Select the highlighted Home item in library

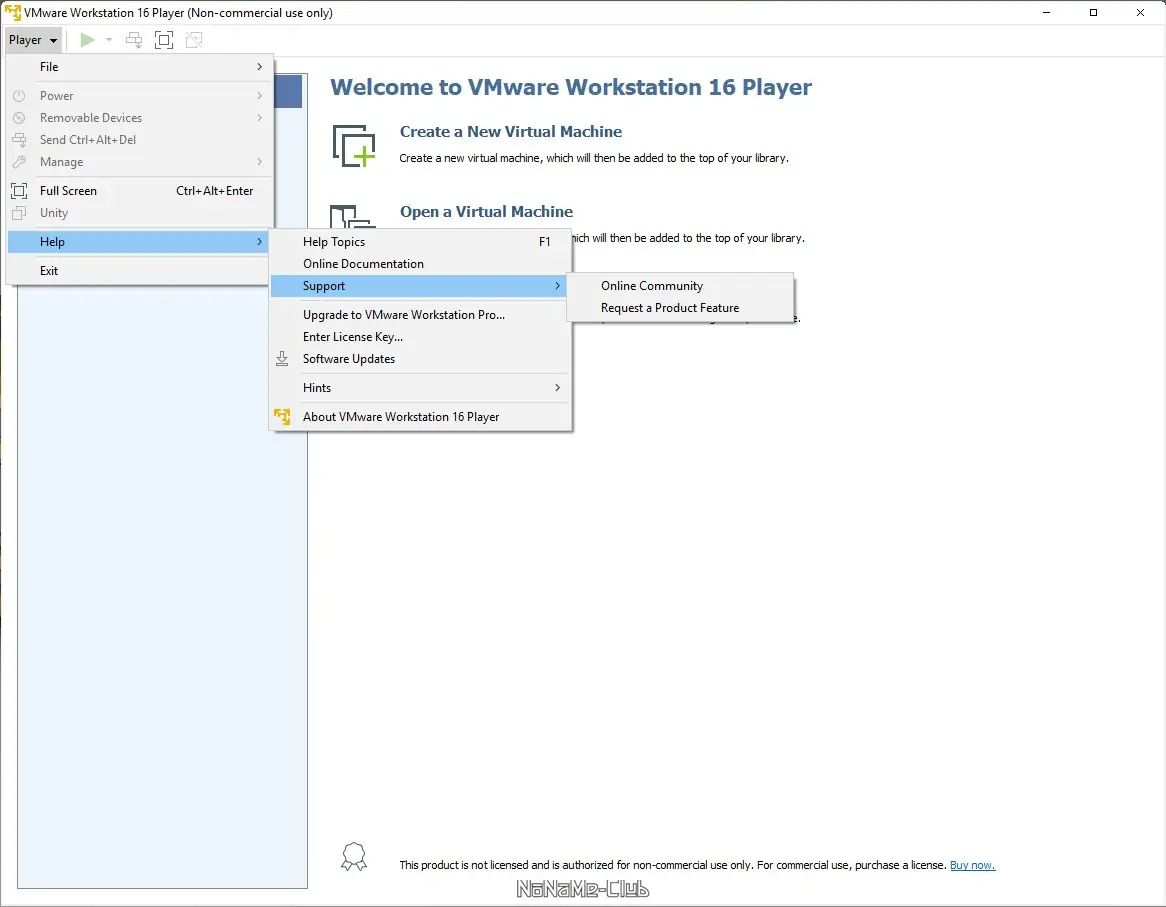click(288, 91)
